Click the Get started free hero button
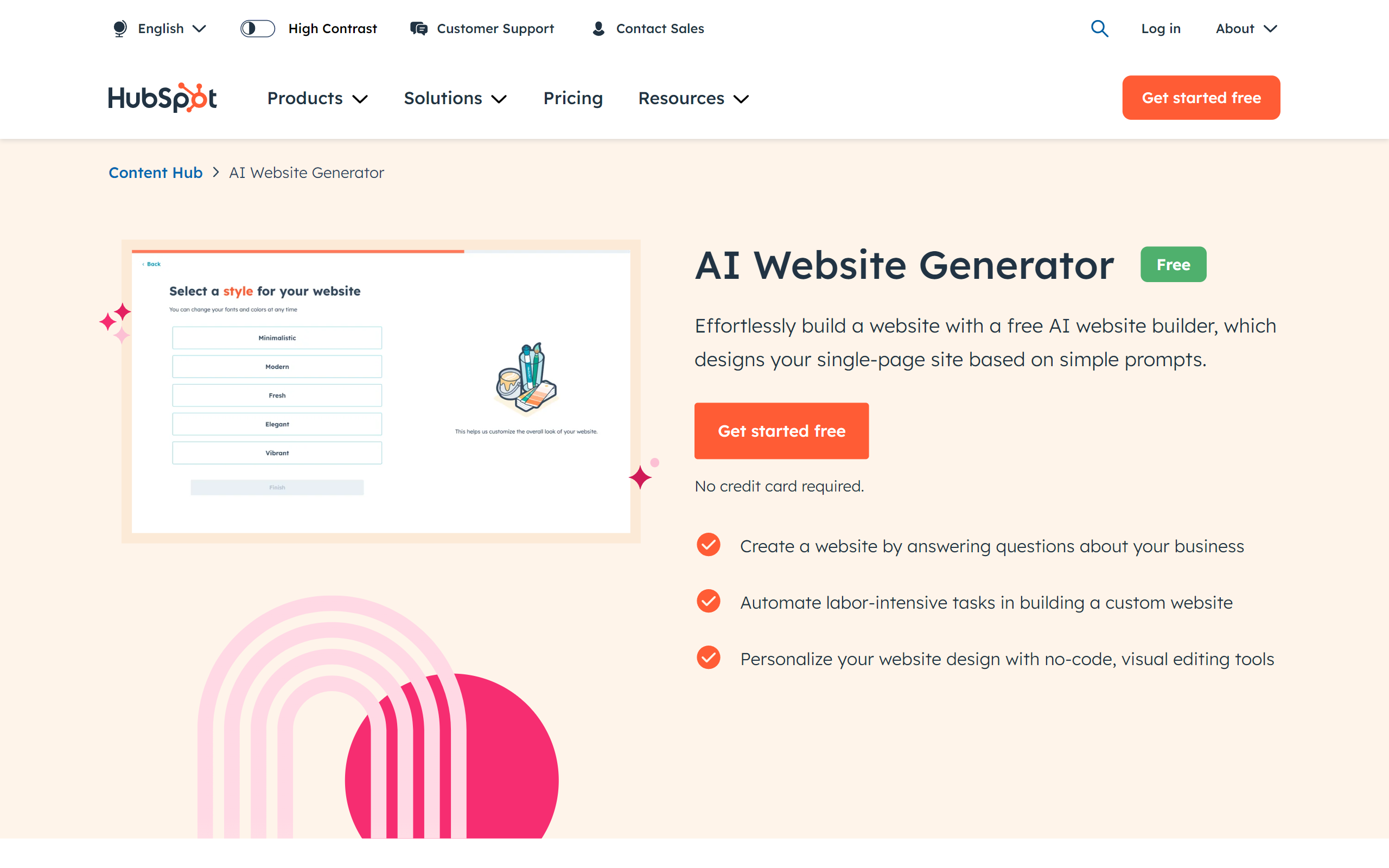This screenshot has height=868, width=1389. [x=782, y=430]
